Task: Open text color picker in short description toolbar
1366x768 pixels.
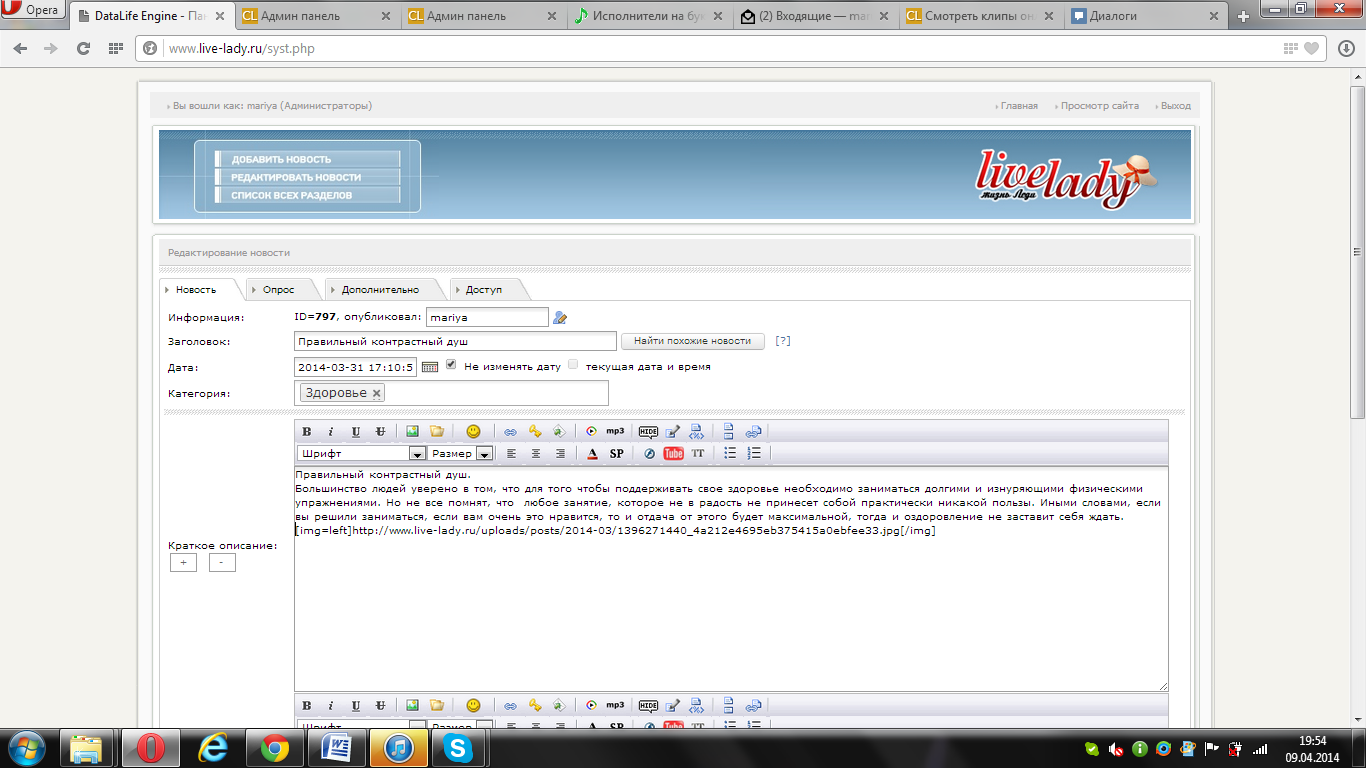Action: [592, 453]
